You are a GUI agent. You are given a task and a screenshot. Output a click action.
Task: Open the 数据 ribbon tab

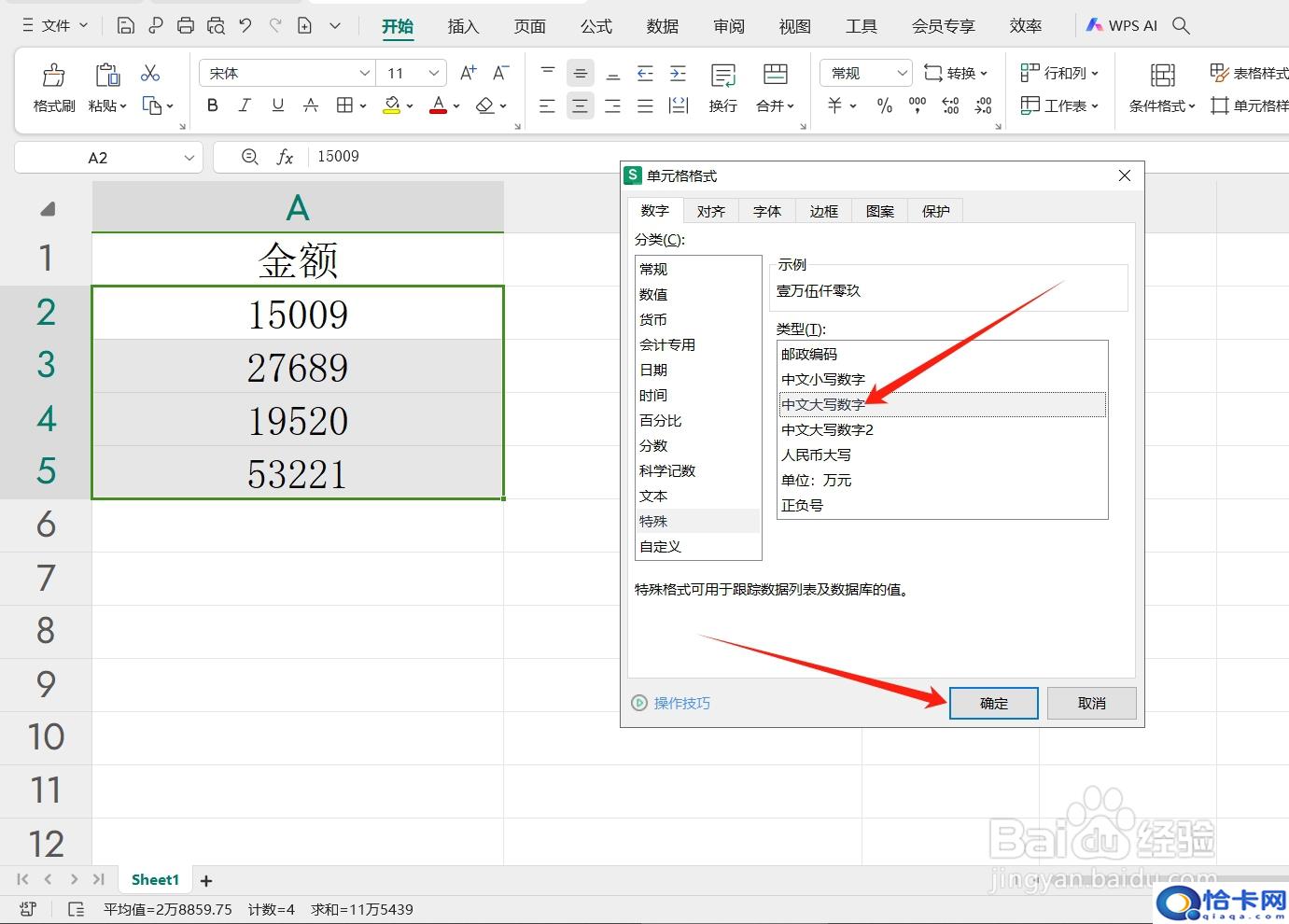pyautogui.click(x=662, y=26)
